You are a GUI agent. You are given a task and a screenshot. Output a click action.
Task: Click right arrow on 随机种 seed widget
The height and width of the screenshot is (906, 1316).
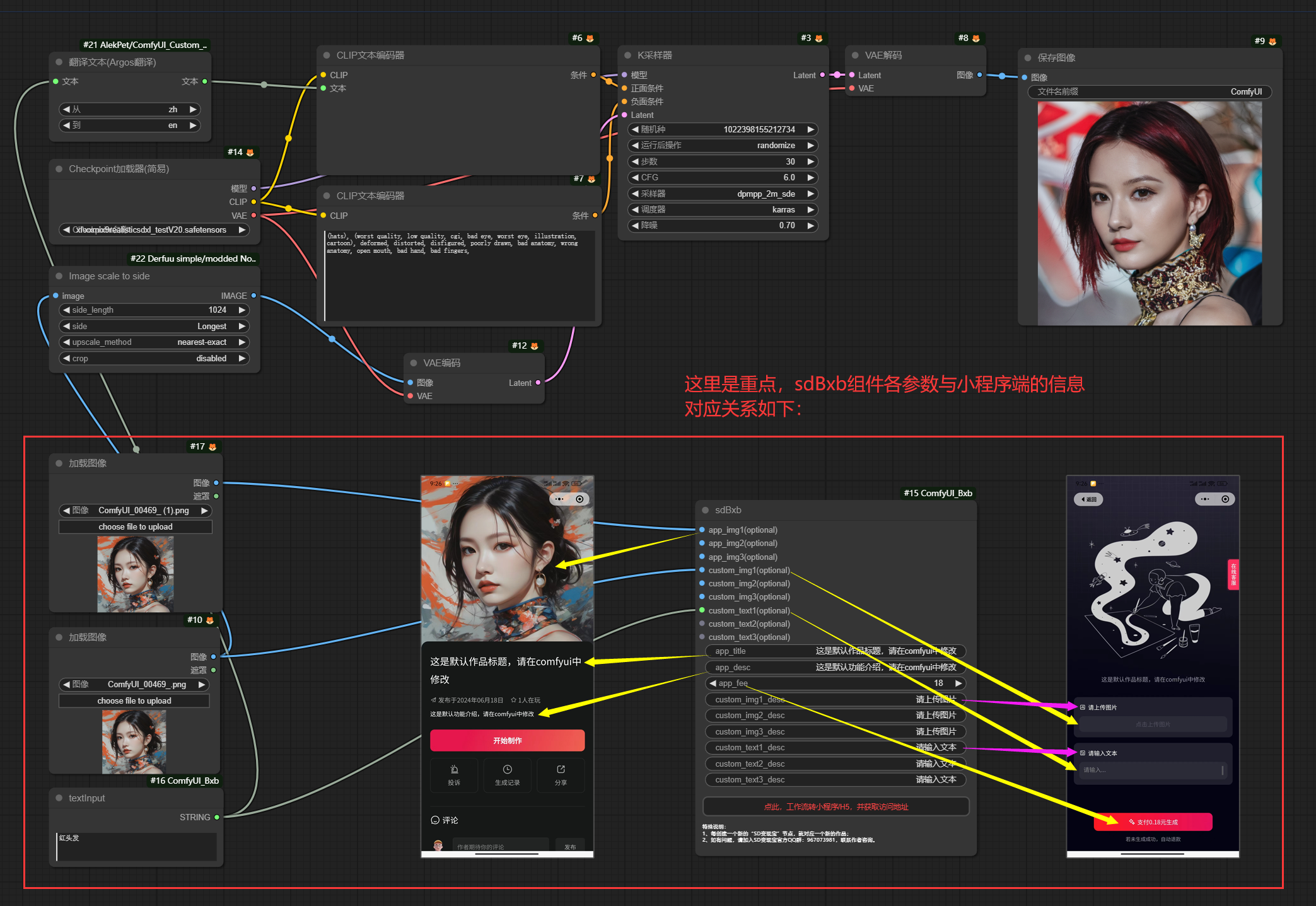click(811, 129)
